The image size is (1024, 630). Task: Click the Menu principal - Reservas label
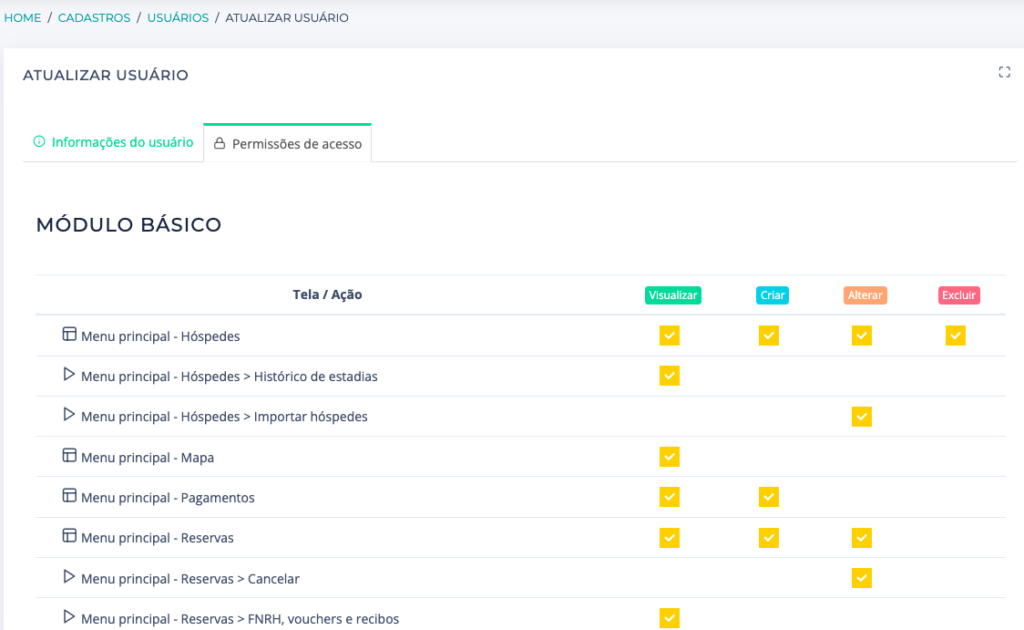pyautogui.click(x=157, y=538)
